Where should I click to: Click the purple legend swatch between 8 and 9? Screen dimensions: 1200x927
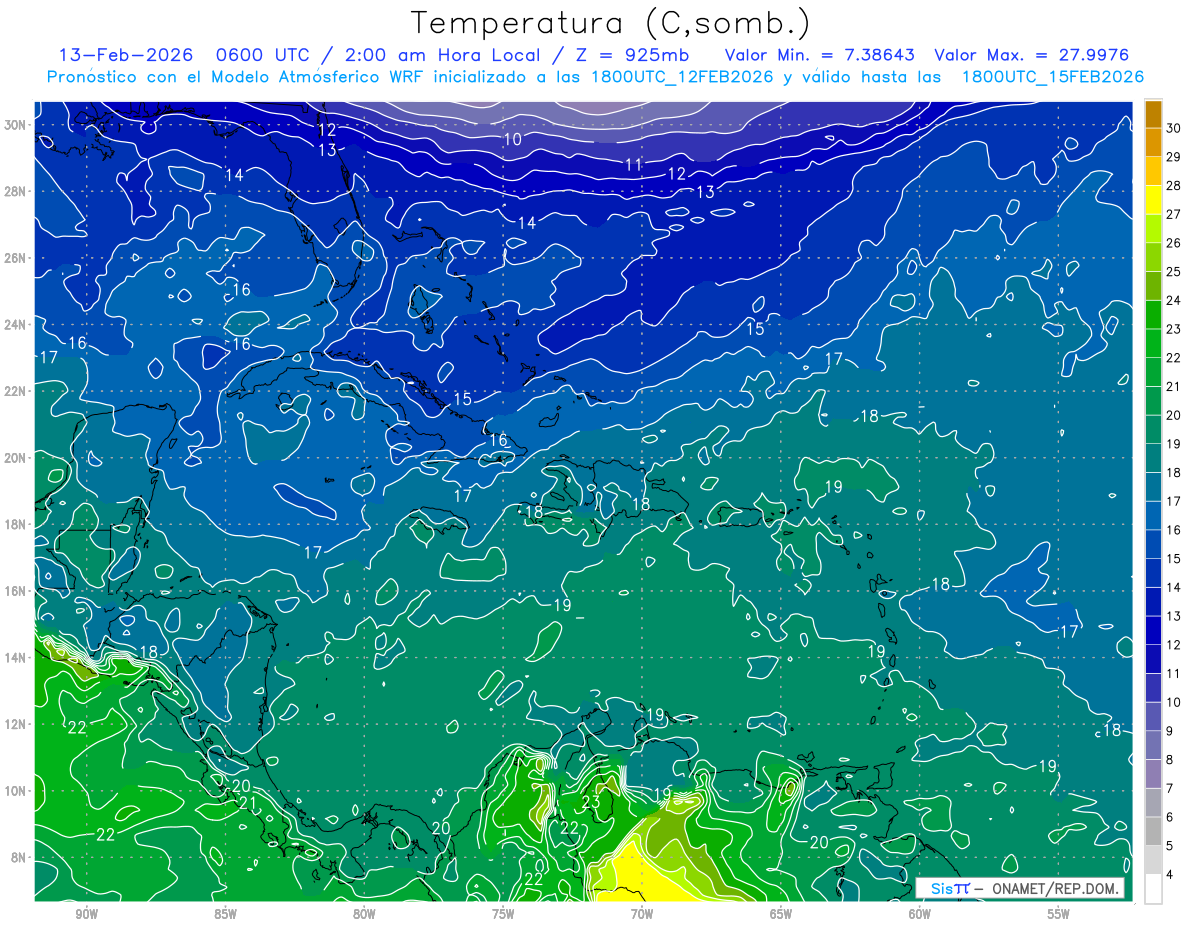click(1153, 745)
